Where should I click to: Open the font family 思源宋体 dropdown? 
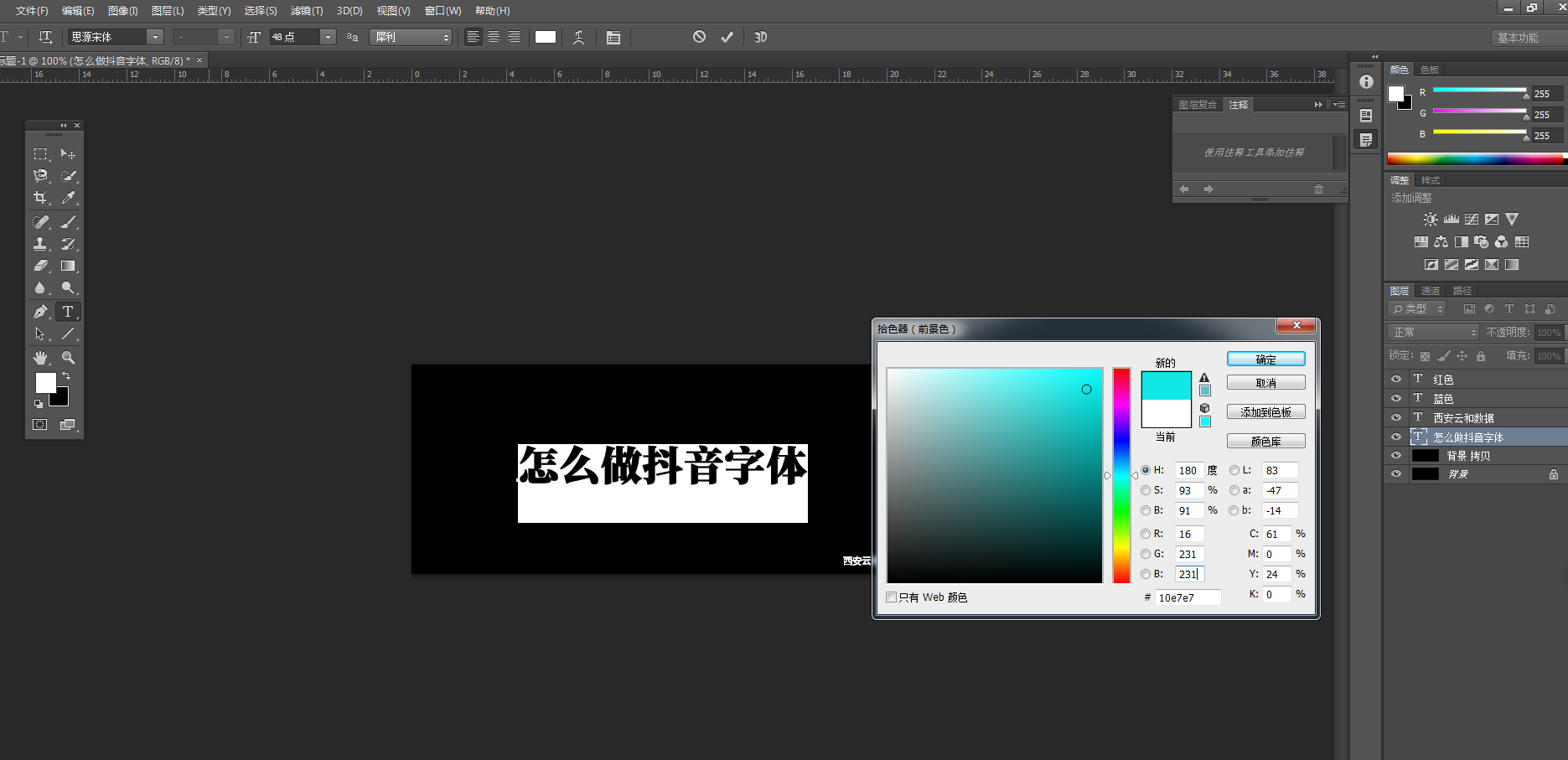point(155,37)
